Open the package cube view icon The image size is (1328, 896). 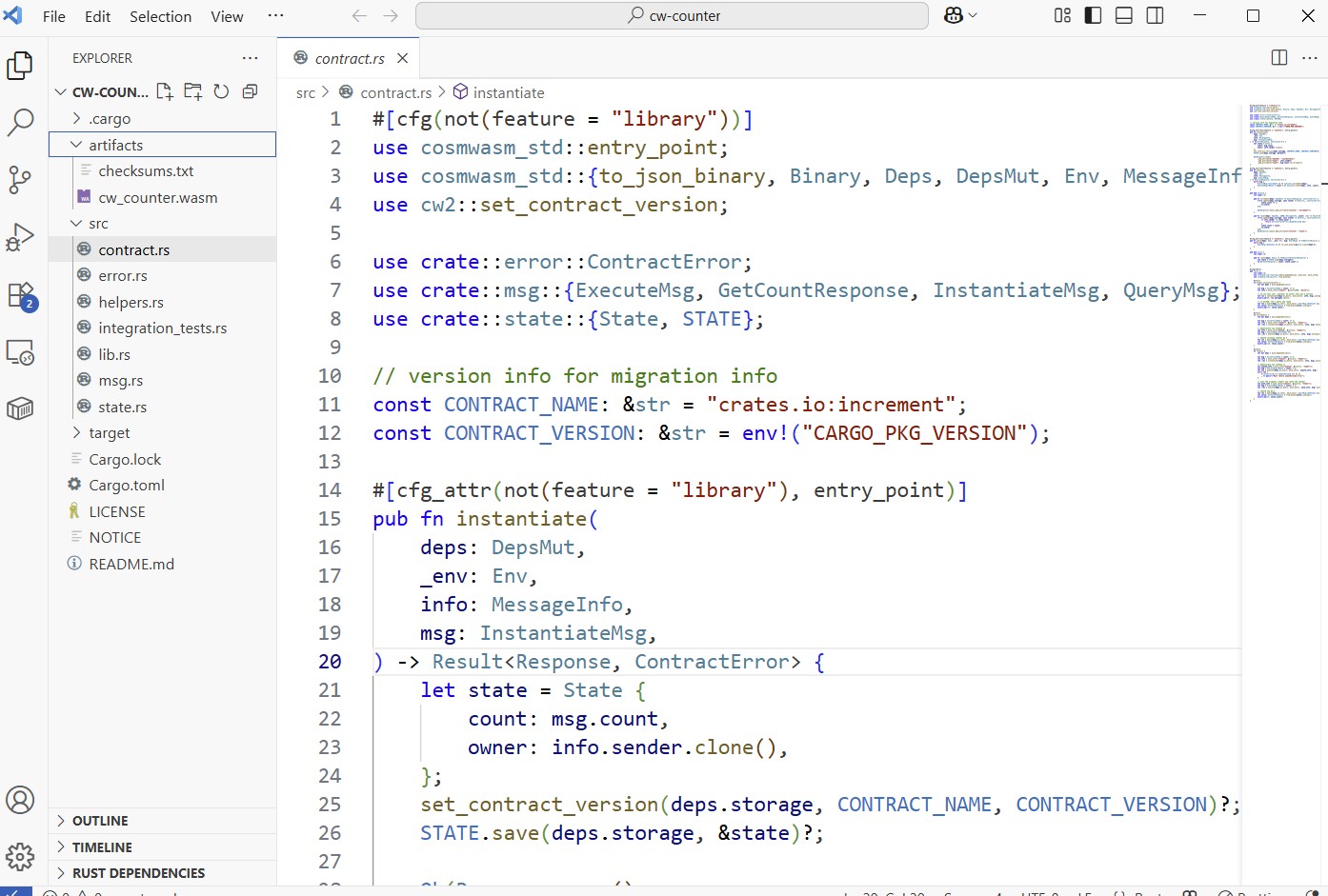(x=20, y=408)
